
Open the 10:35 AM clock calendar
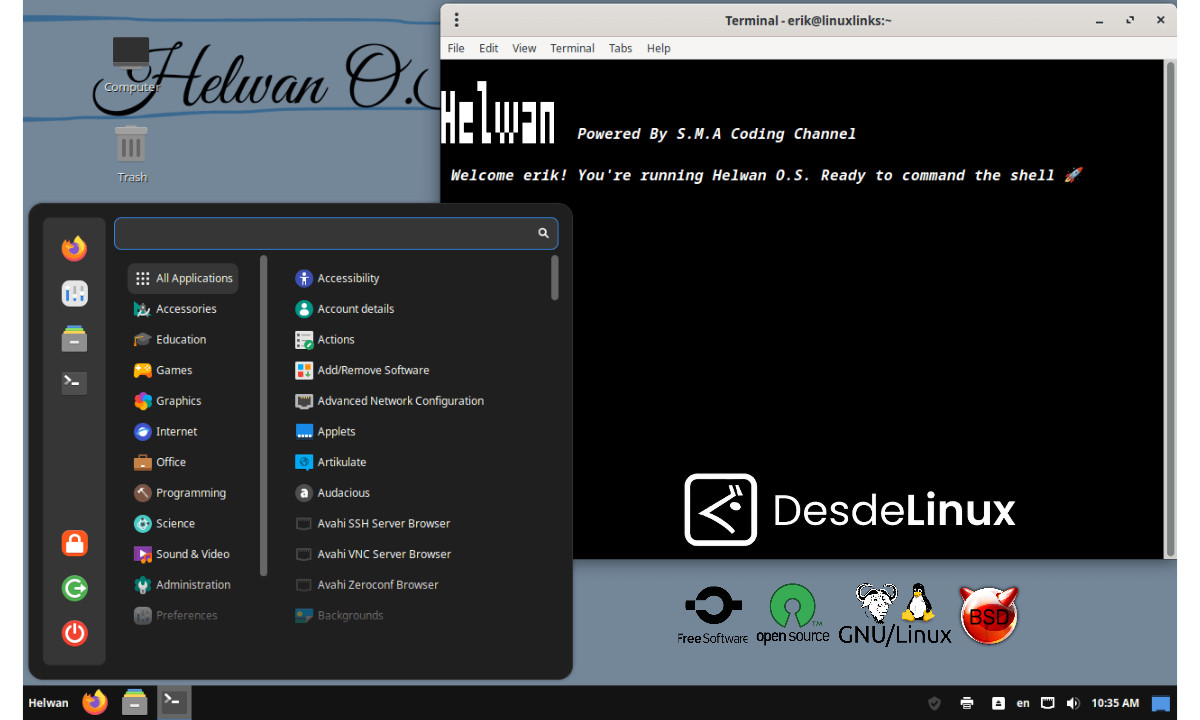(x=1115, y=703)
